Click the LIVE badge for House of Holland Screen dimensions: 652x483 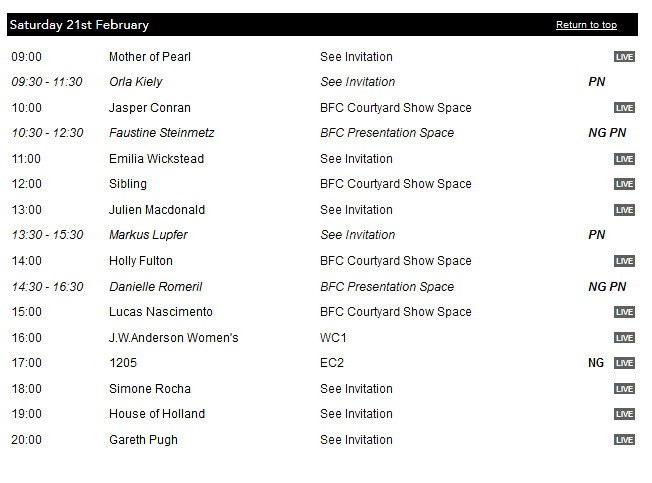coord(624,414)
